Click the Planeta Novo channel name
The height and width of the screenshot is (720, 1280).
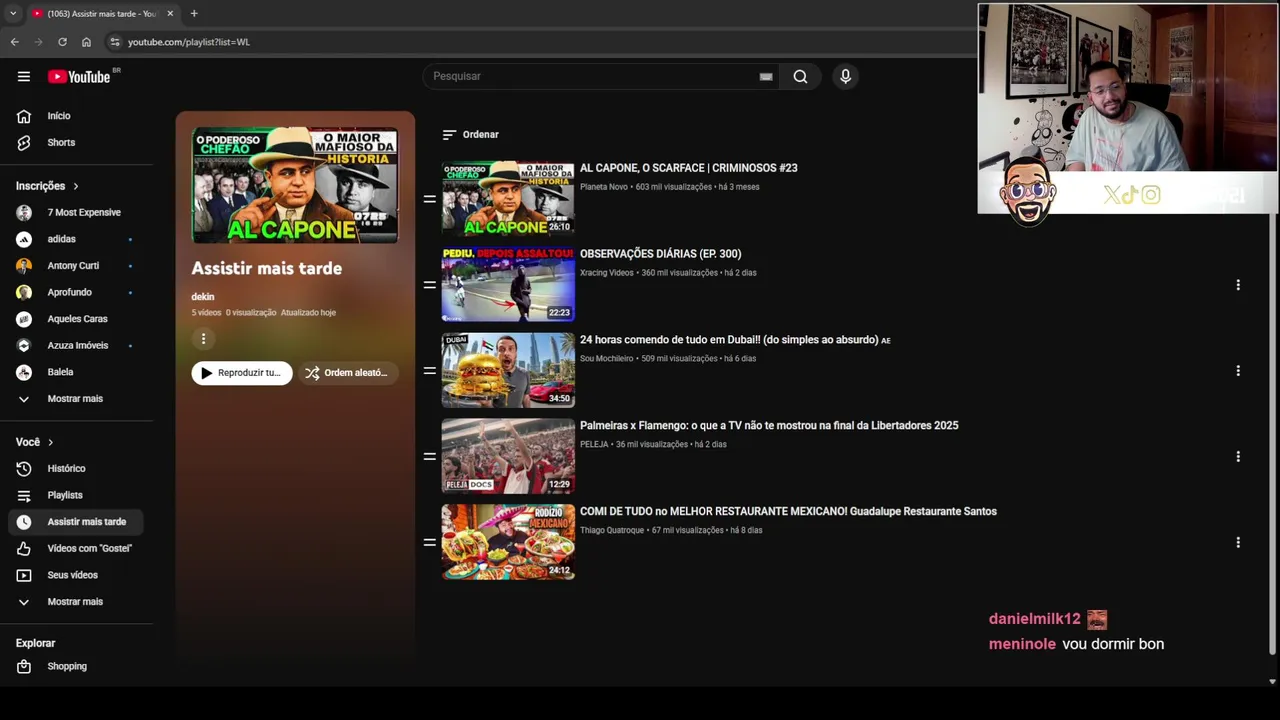coord(604,187)
